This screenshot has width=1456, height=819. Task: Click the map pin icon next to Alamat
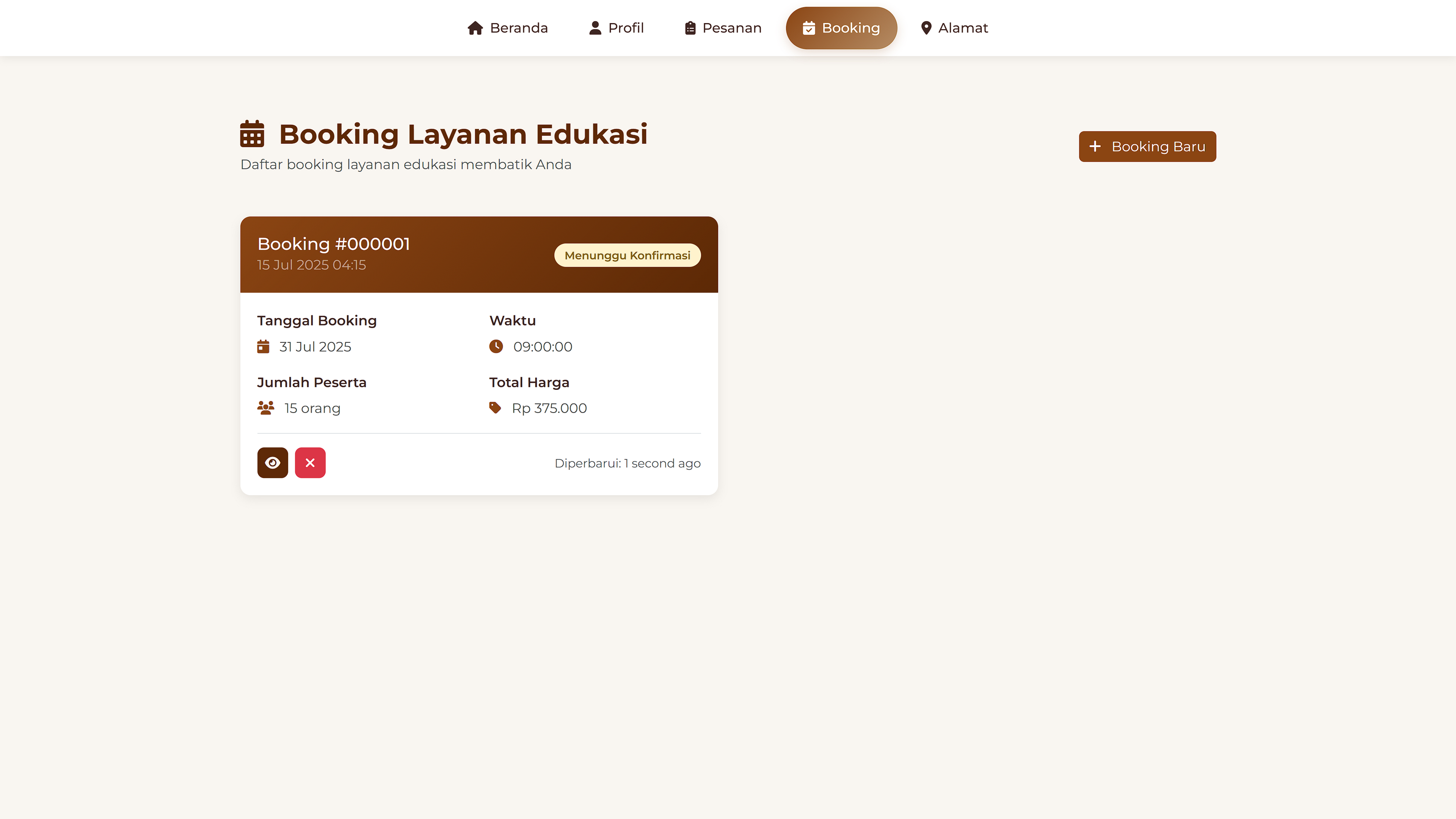pyautogui.click(x=926, y=28)
